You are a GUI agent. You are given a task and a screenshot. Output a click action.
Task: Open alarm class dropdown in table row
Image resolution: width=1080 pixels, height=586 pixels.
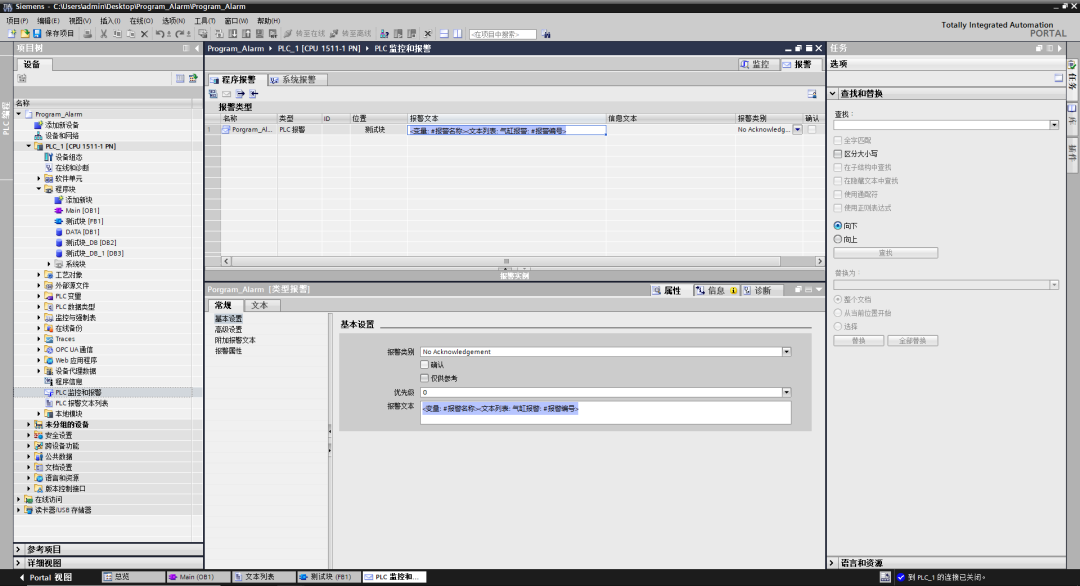click(x=798, y=129)
